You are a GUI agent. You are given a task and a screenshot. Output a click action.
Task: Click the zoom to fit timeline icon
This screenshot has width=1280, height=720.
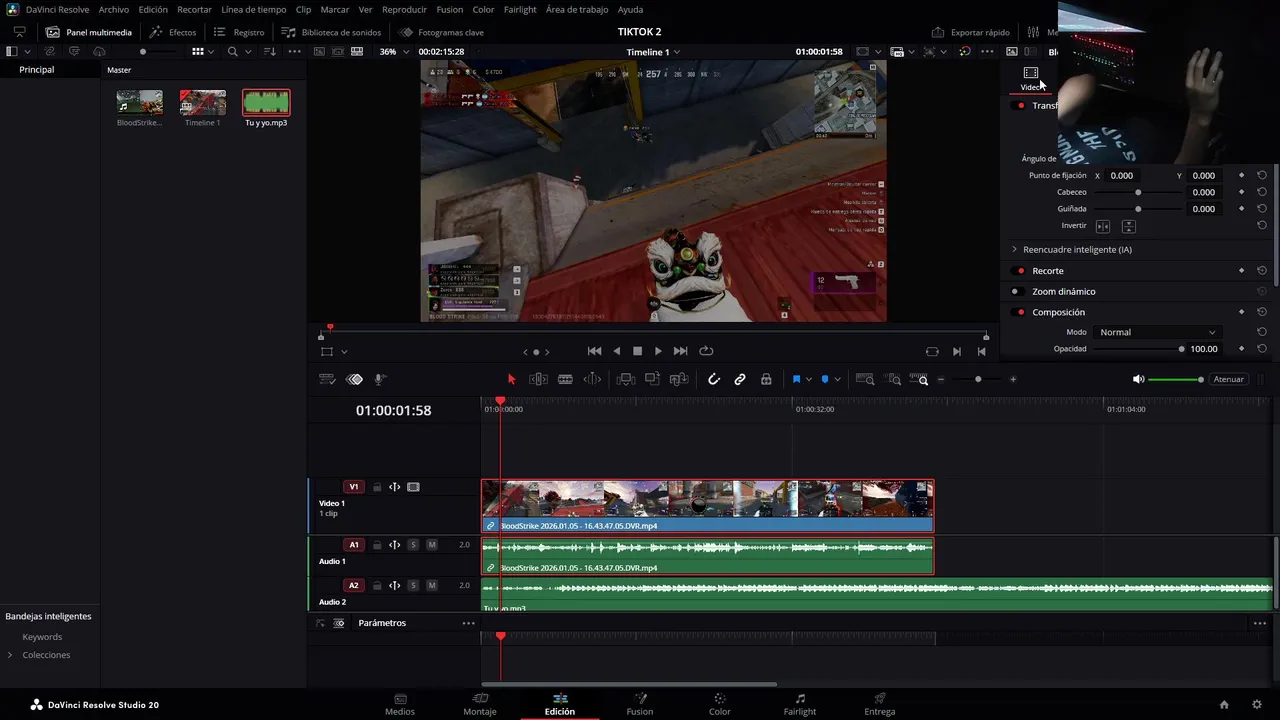[866, 379]
